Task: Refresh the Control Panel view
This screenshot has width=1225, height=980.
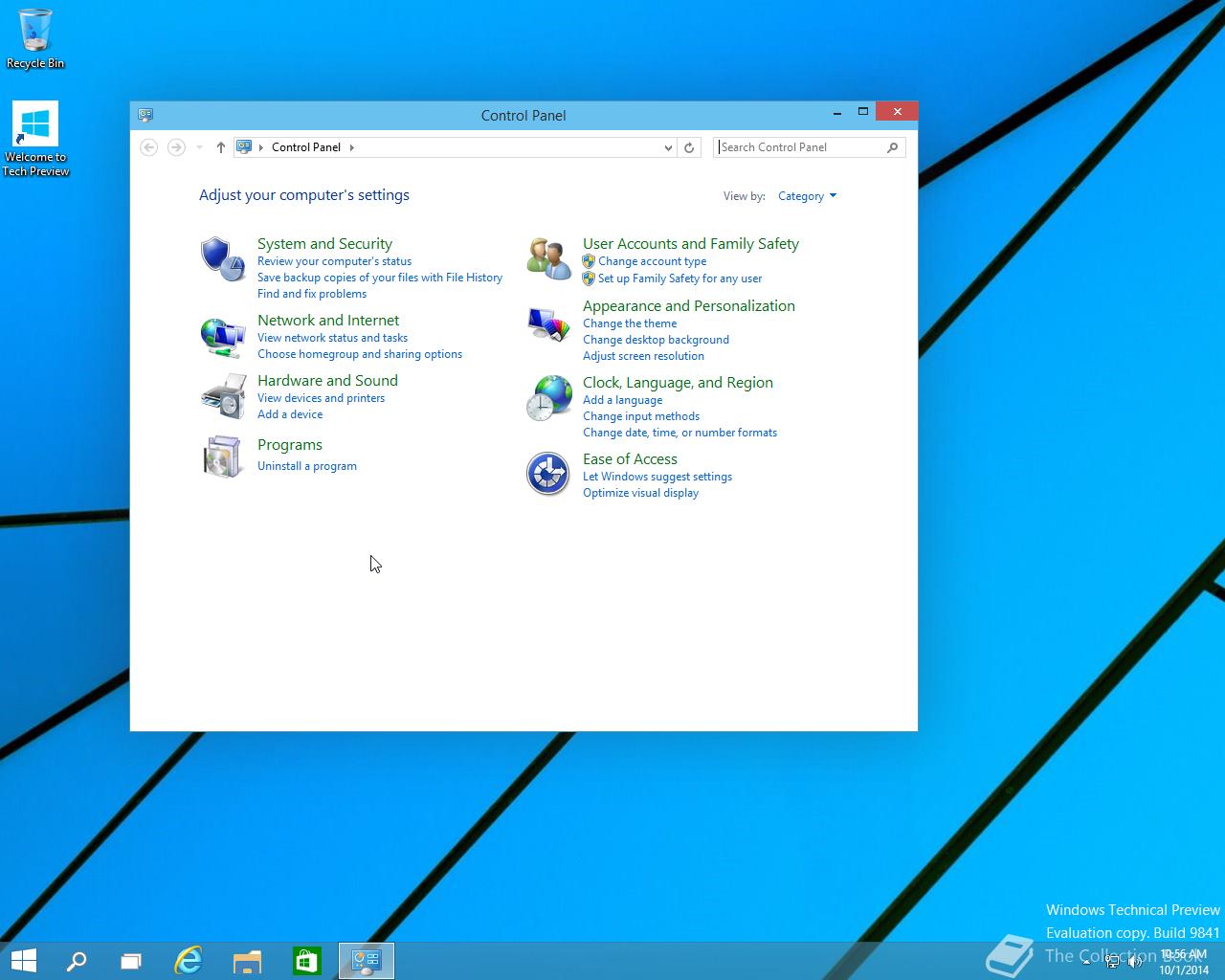Action: (689, 147)
